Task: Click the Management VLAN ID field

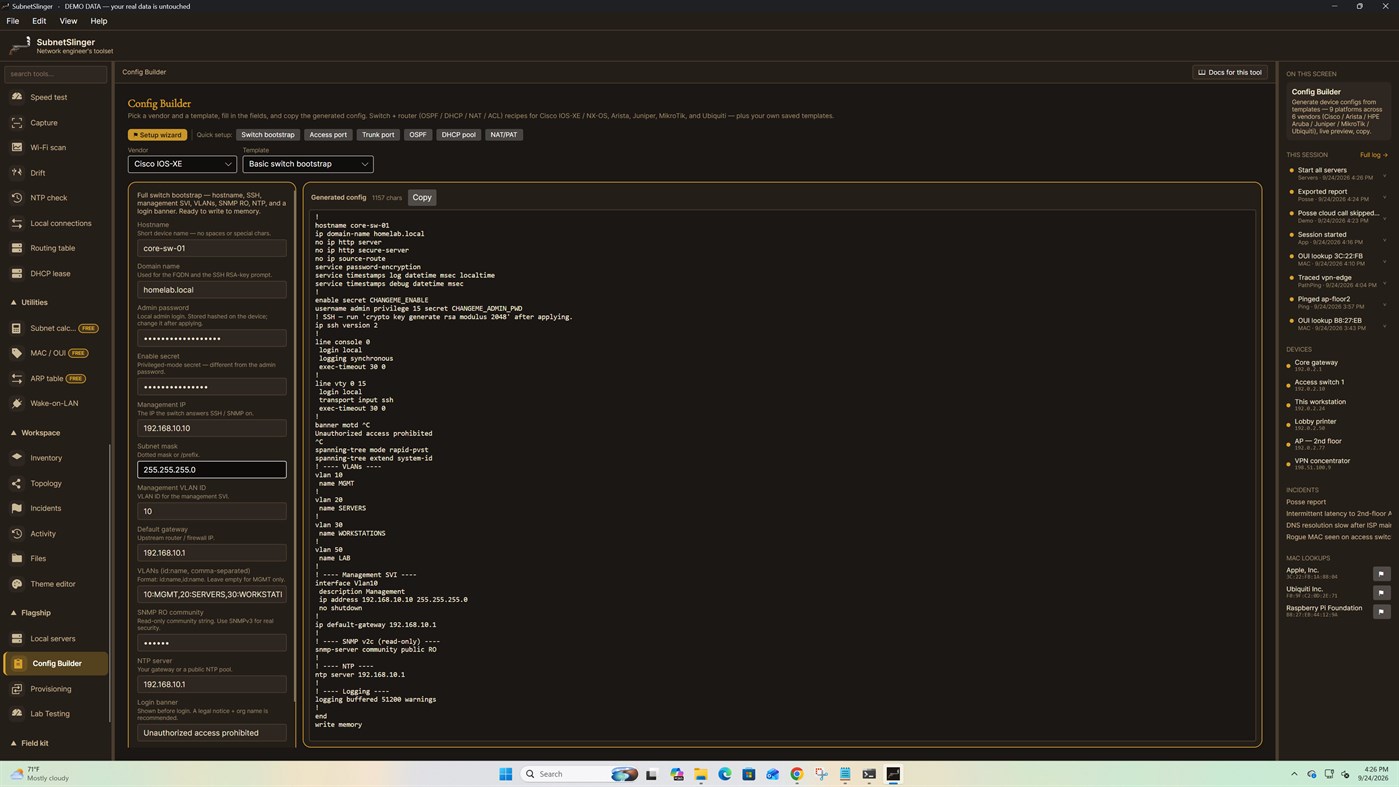Action: tap(212, 511)
